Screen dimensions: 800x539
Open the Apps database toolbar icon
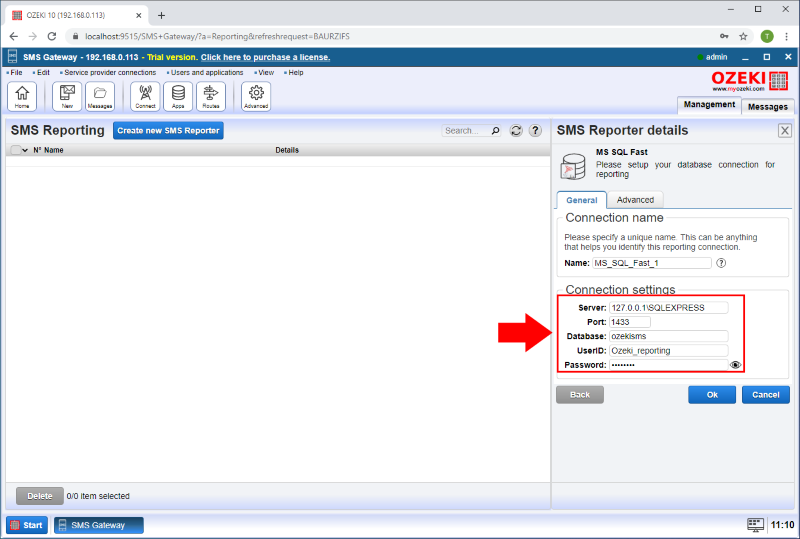(x=178, y=96)
